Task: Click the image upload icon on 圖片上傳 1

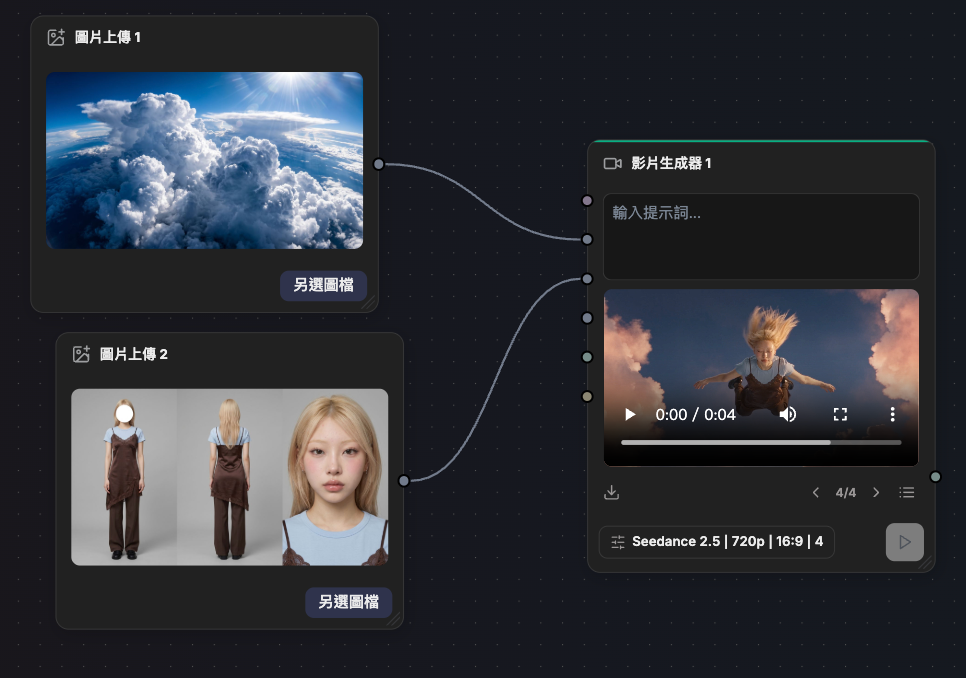Action: click(x=56, y=38)
